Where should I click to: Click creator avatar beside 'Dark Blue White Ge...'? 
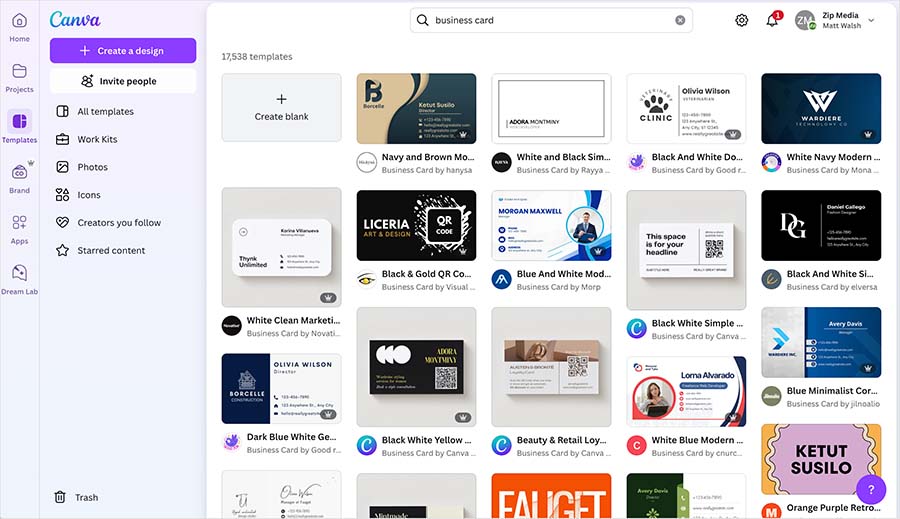coord(231,443)
